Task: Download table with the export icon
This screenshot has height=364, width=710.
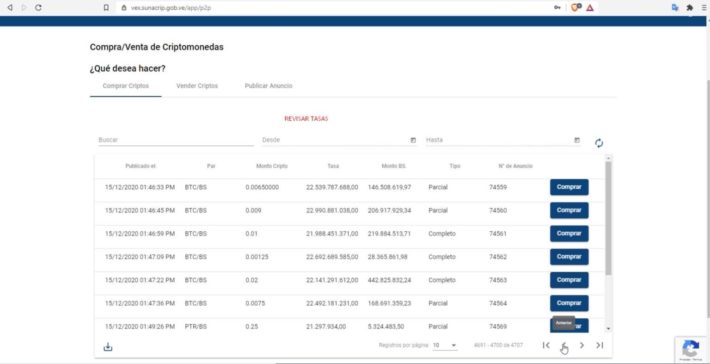Action: [x=108, y=347]
